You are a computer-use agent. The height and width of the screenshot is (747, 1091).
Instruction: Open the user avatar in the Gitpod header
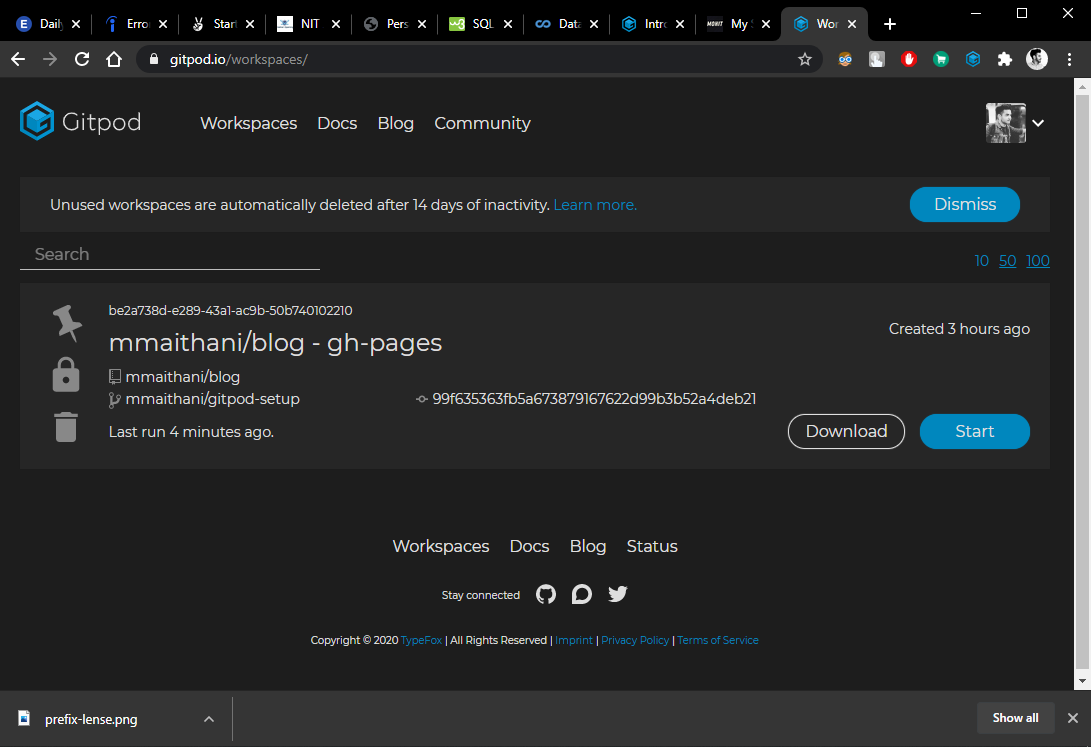[x=1005, y=123]
